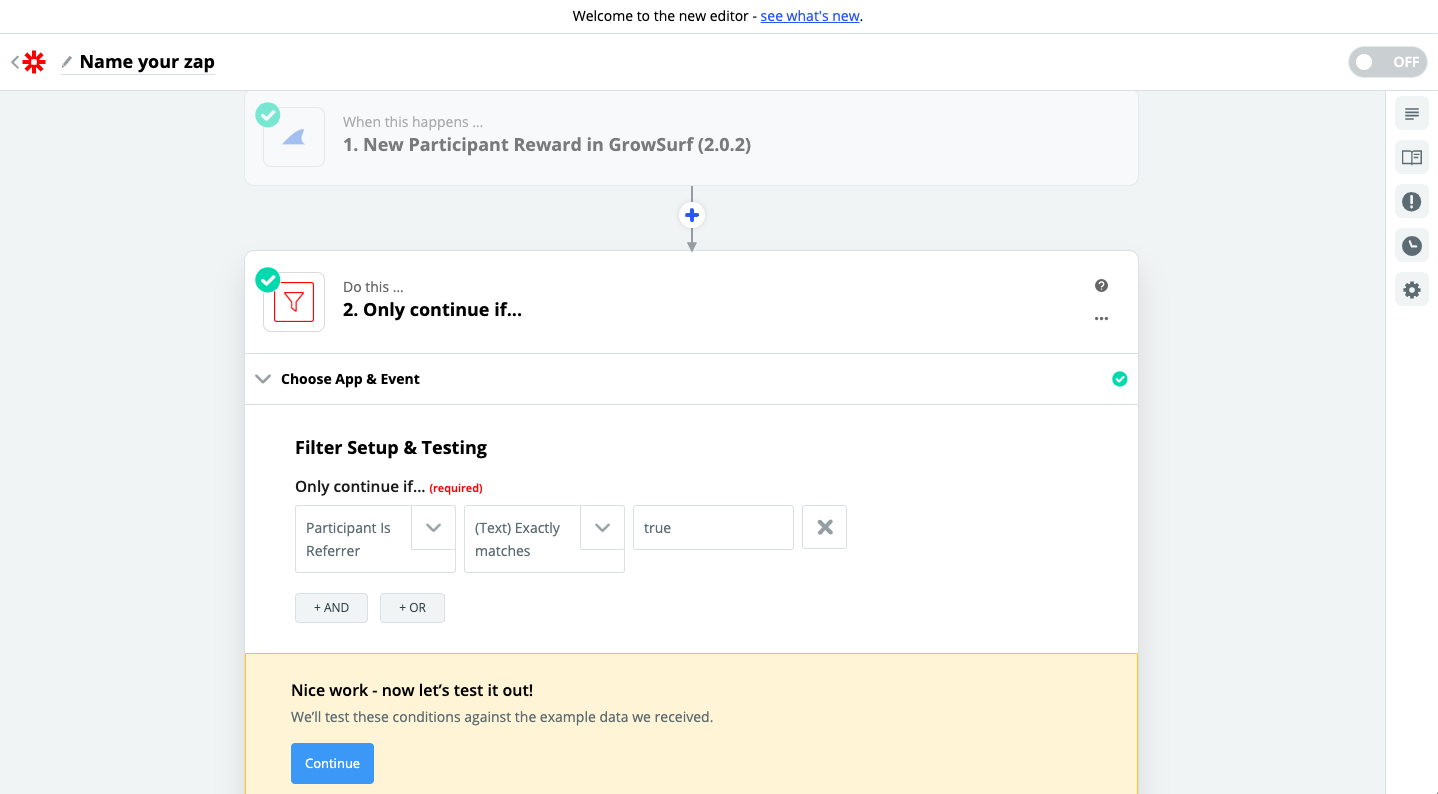Viewport: 1438px width, 794px height.
Task: Add a step with the blue plus button
Action: tap(692, 215)
